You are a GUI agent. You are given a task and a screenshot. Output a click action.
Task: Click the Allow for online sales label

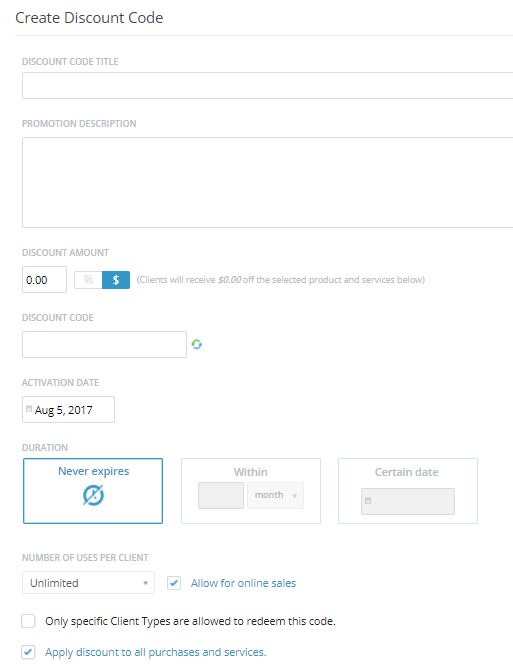point(243,583)
